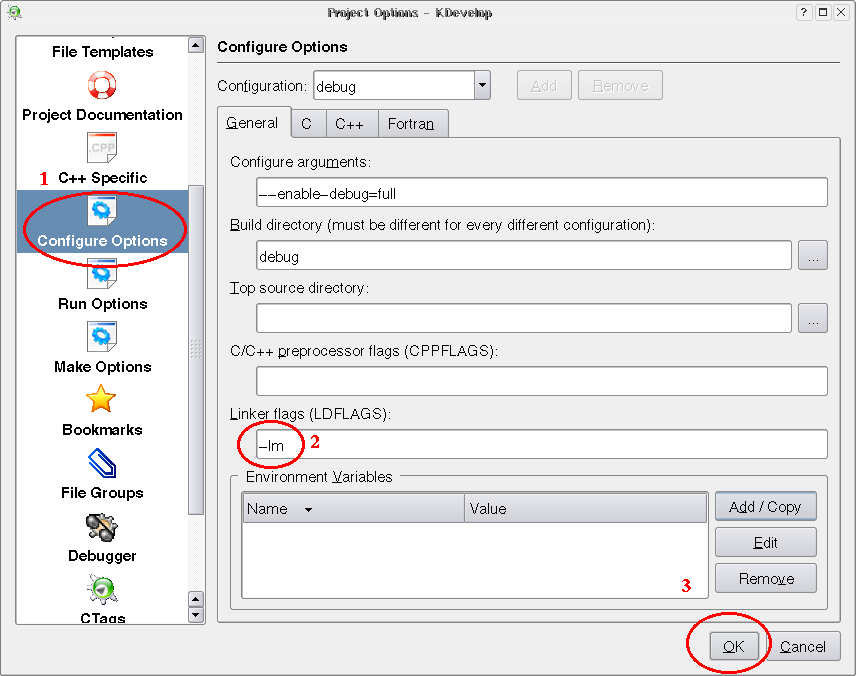Open the CTags icon

102,589
